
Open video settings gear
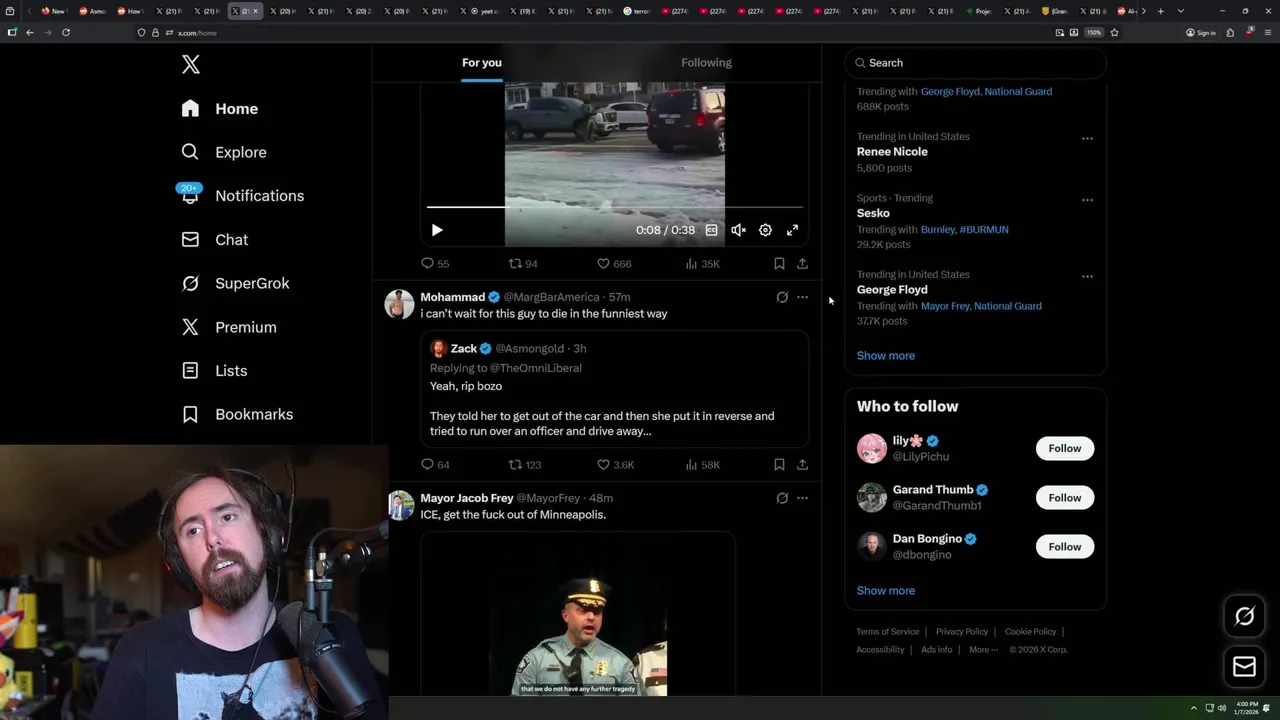765,230
